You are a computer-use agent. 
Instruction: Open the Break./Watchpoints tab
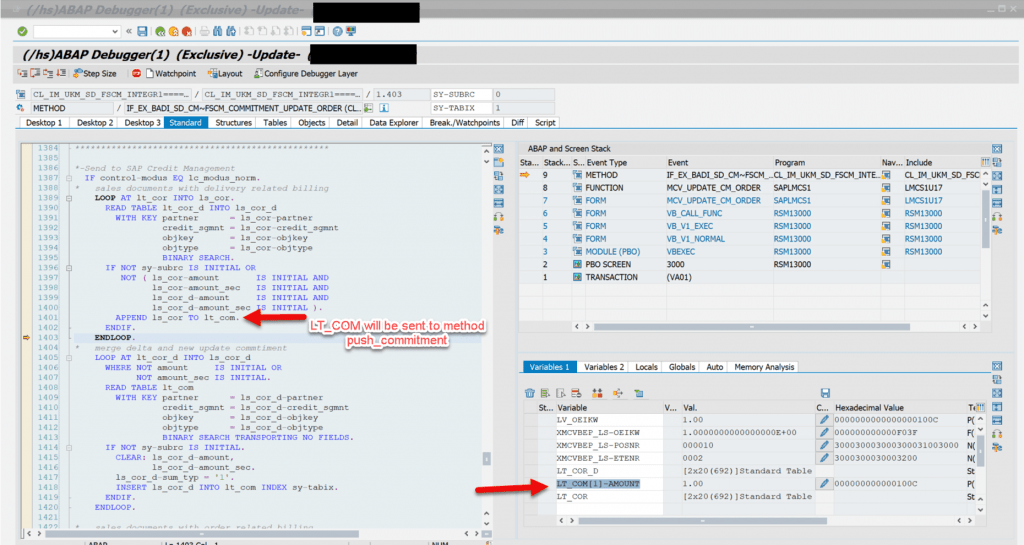pyautogui.click(x=464, y=123)
